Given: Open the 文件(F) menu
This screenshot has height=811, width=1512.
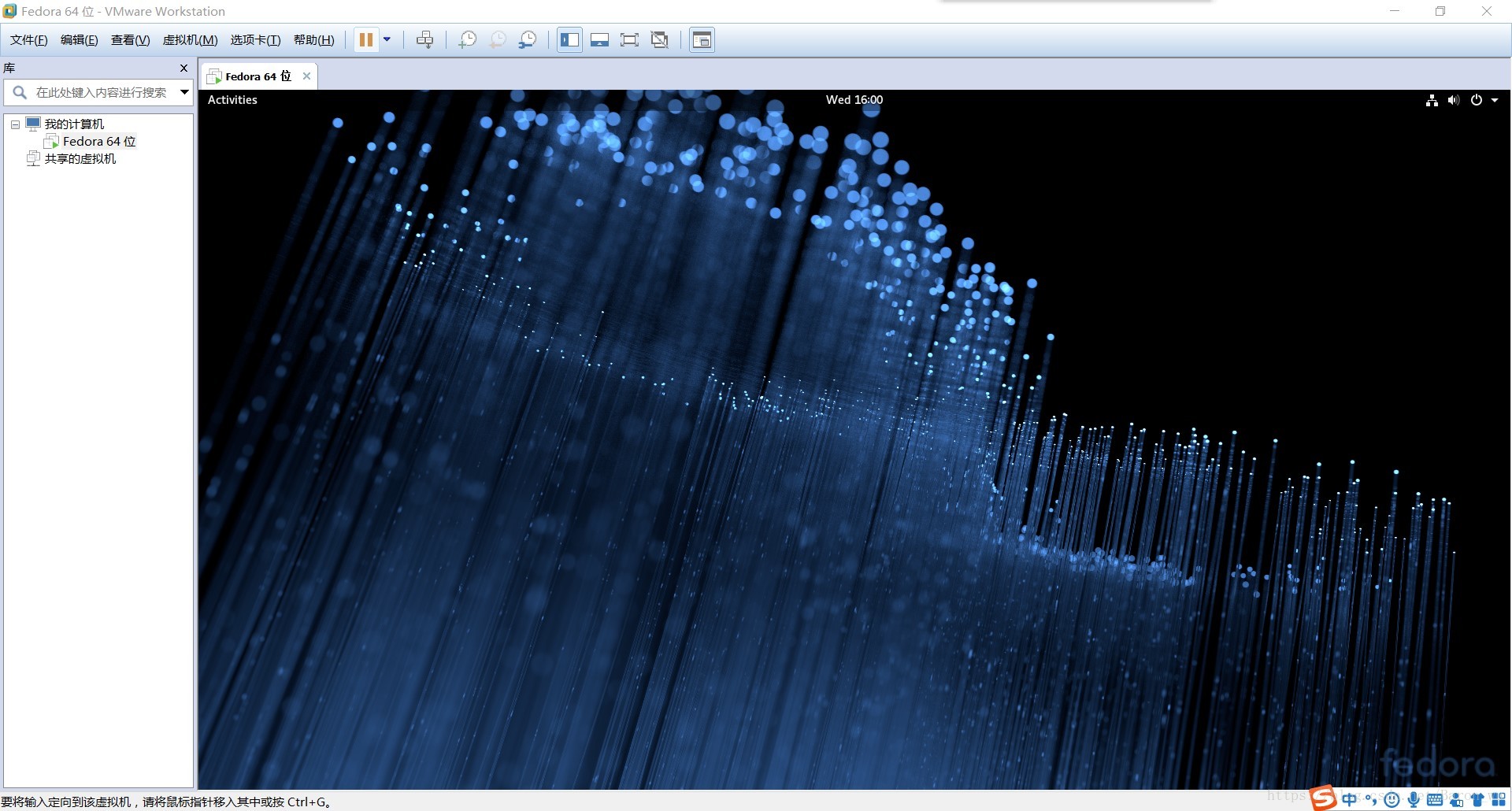Looking at the screenshot, I should tap(29, 40).
